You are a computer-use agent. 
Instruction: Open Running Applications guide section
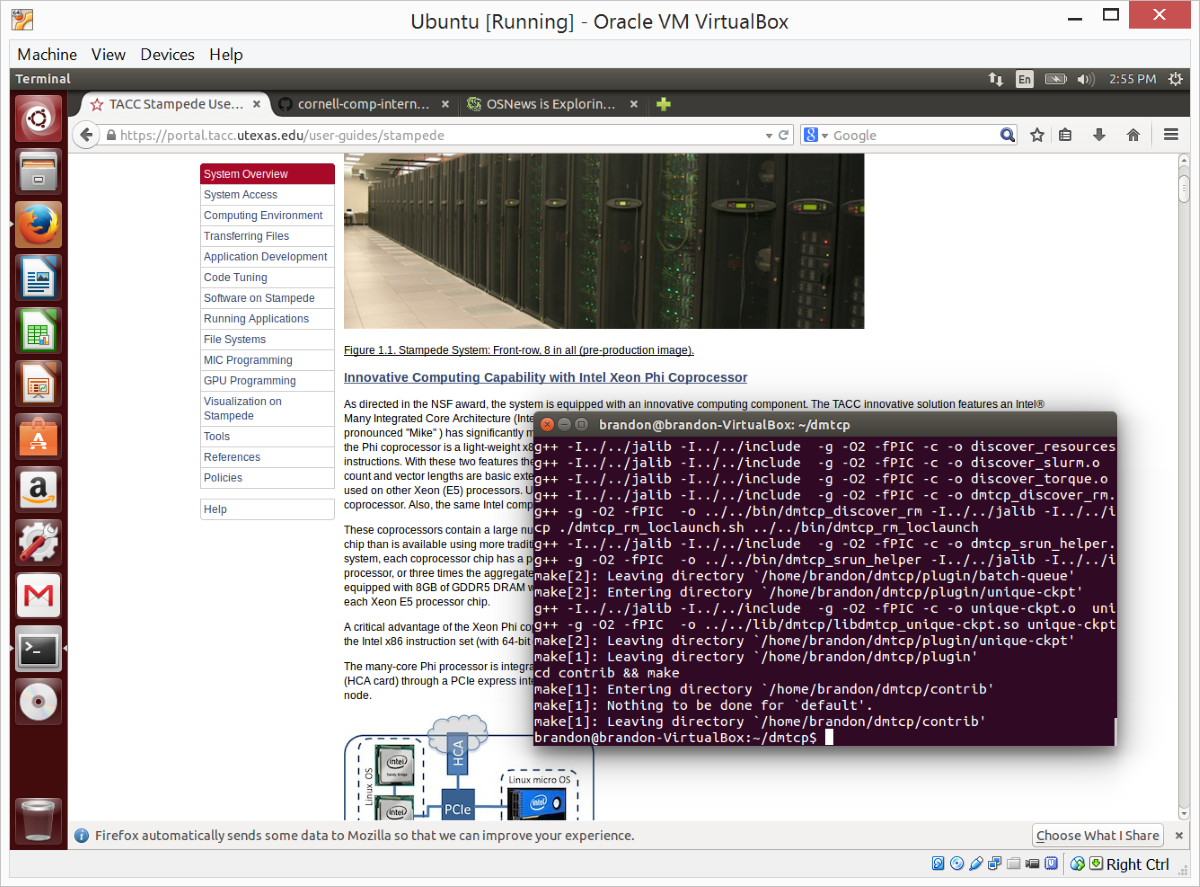pos(267,319)
